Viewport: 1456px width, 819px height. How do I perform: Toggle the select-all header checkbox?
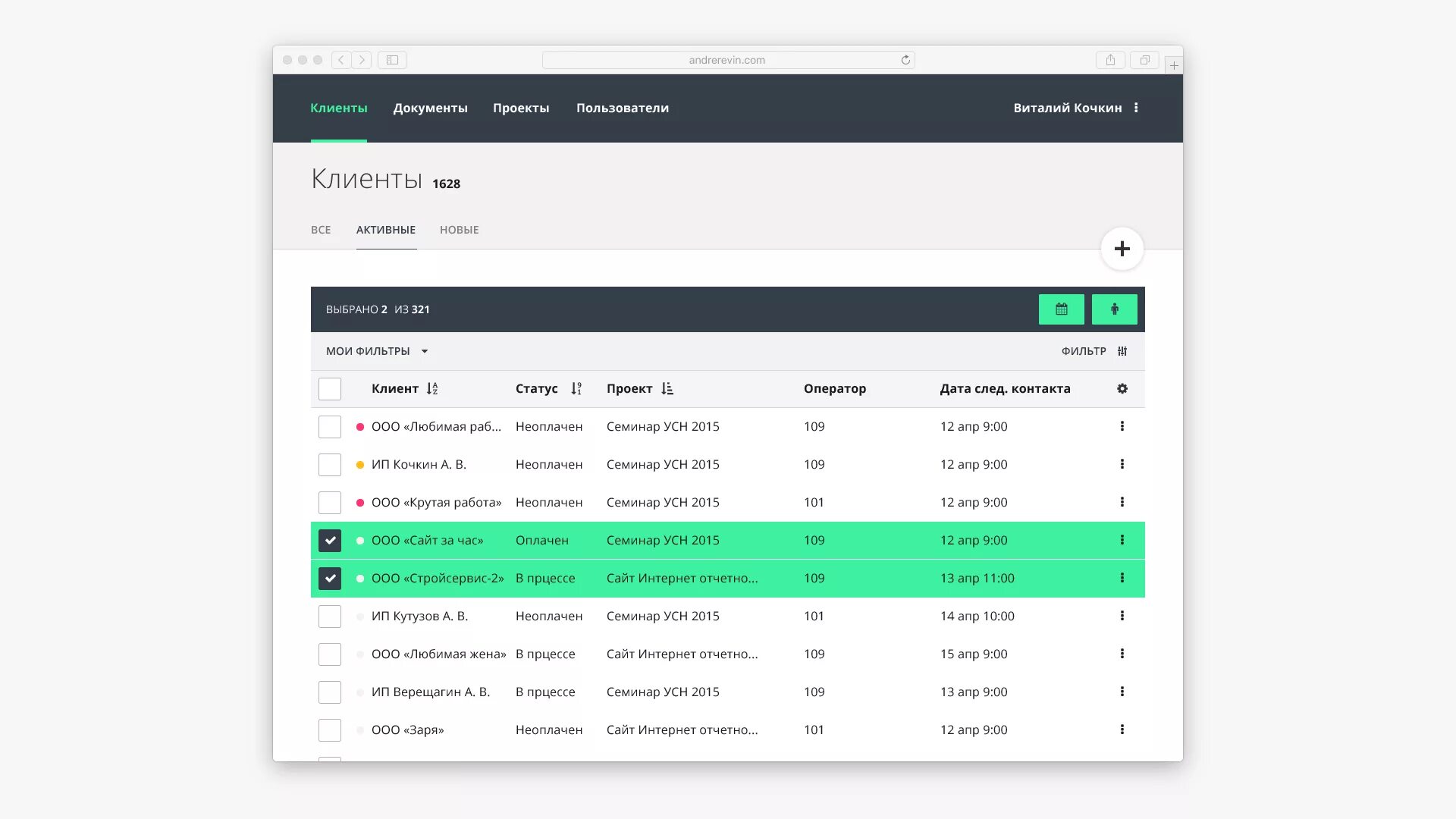pos(330,389)
